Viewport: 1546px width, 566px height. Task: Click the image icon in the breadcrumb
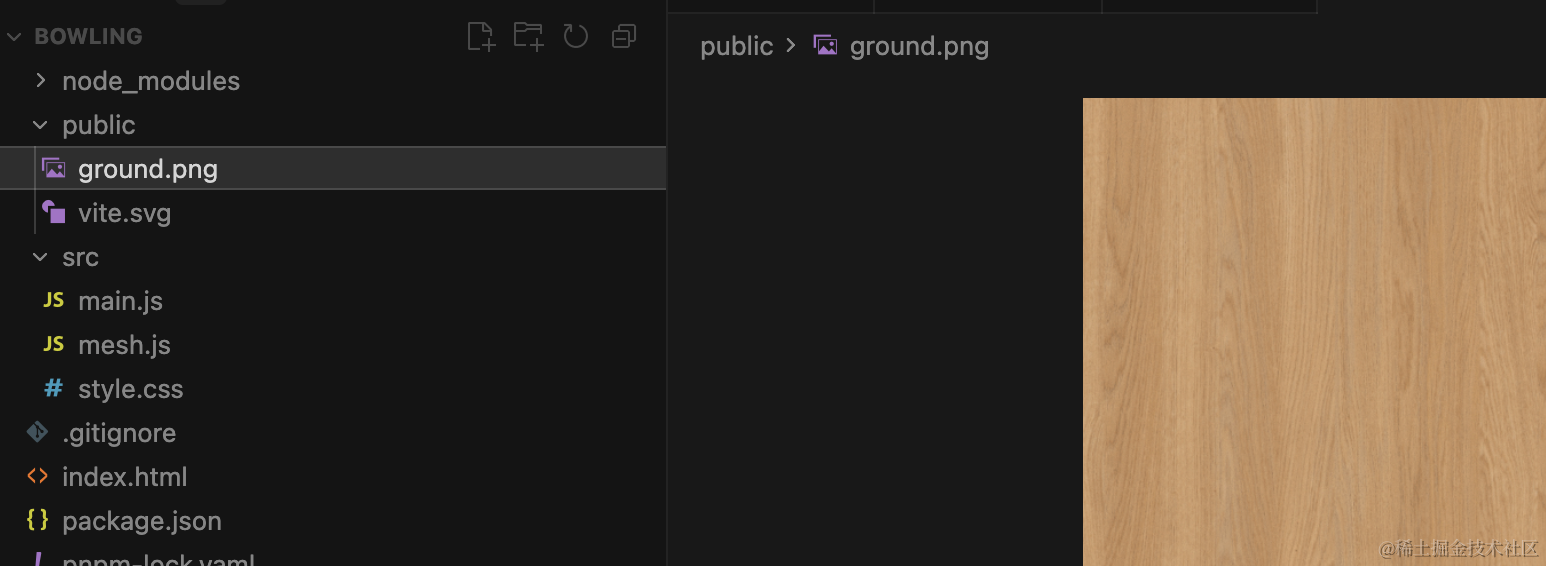point(825,45)
